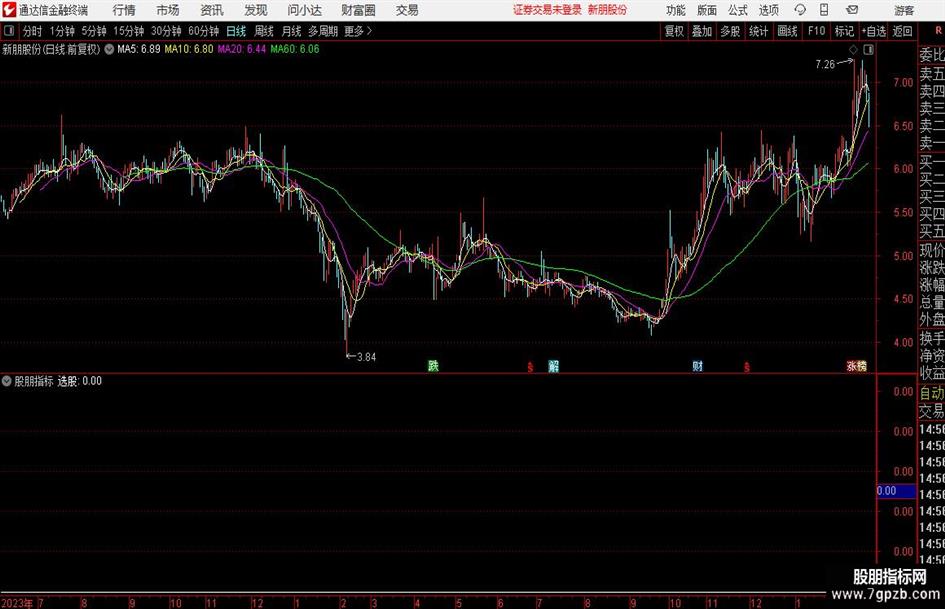Screen dimensions: 945x609
Task: Open the 发现 menu
Action: pos(256,10)
